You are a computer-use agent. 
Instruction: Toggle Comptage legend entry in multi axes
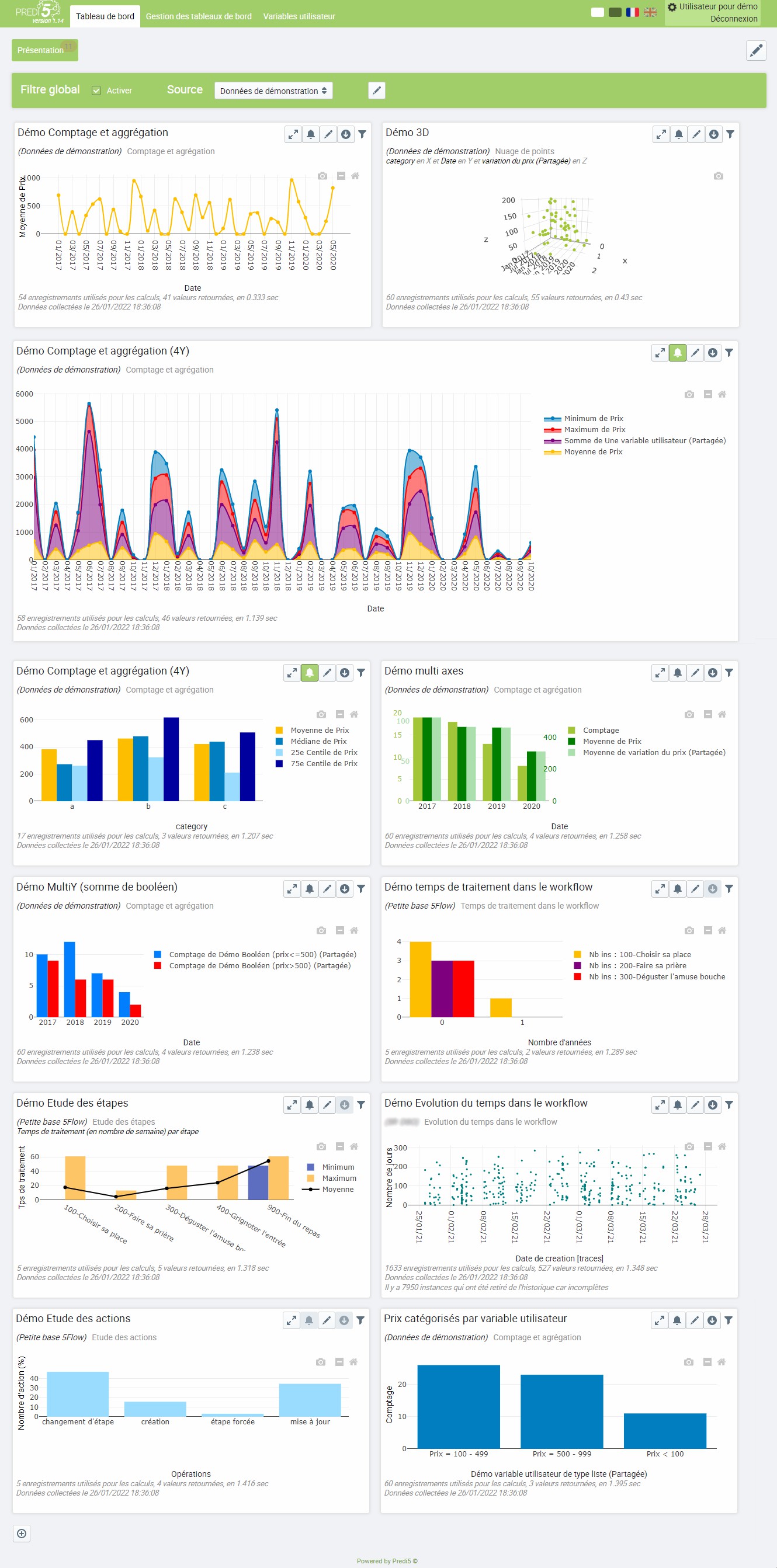593,731
